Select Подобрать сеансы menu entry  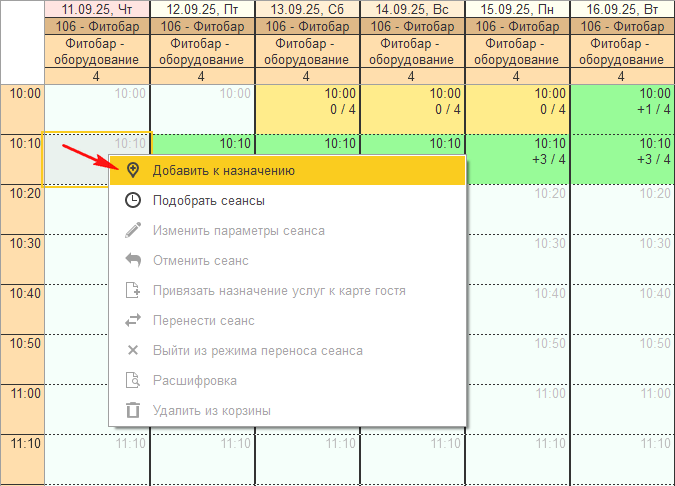(x=288, y=201)
